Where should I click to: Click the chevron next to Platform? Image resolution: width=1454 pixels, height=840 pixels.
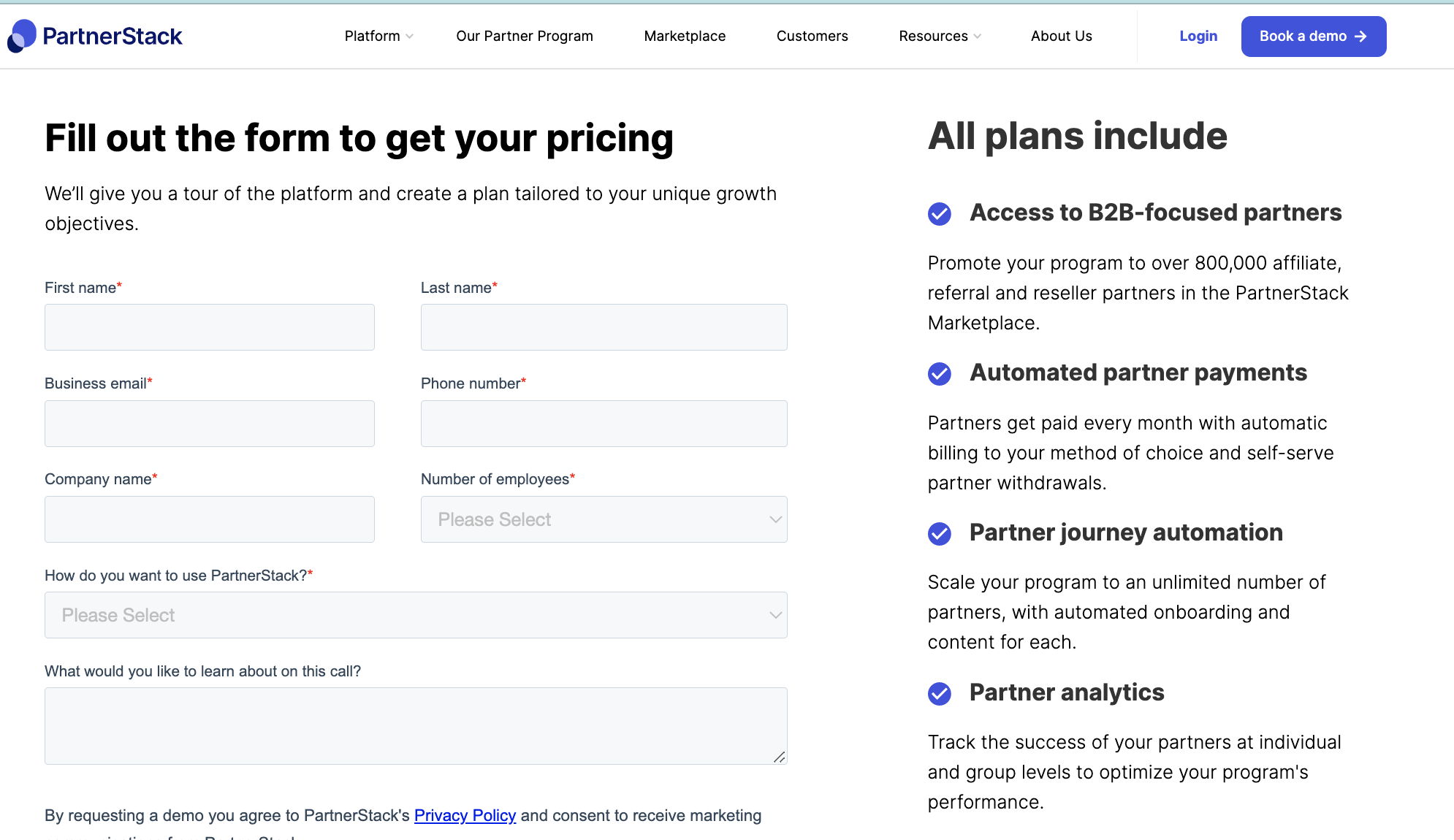pyautogui.click(x=409, y=36)
